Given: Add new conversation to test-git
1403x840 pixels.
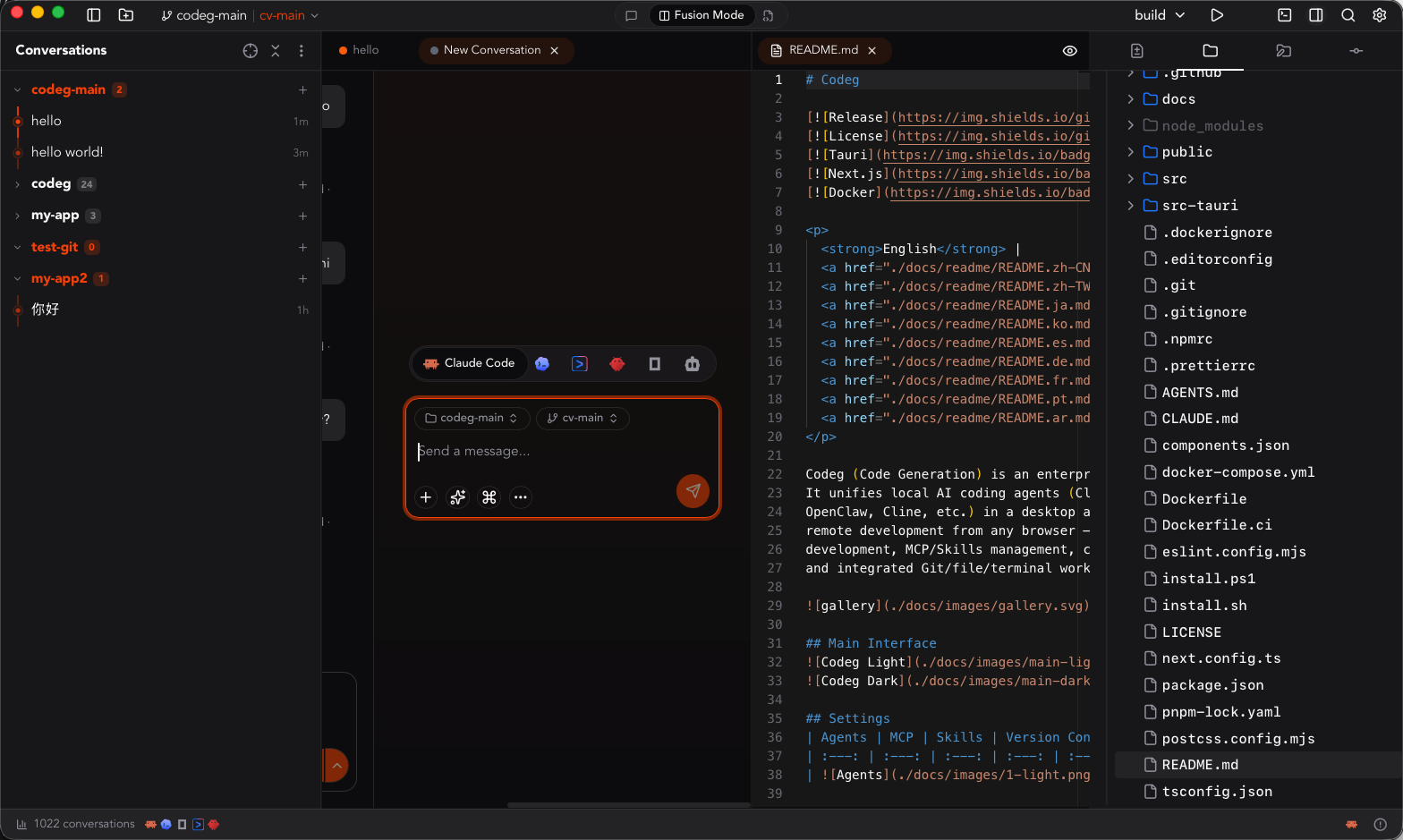Looking at the screenshot, I should click(302, 247).
